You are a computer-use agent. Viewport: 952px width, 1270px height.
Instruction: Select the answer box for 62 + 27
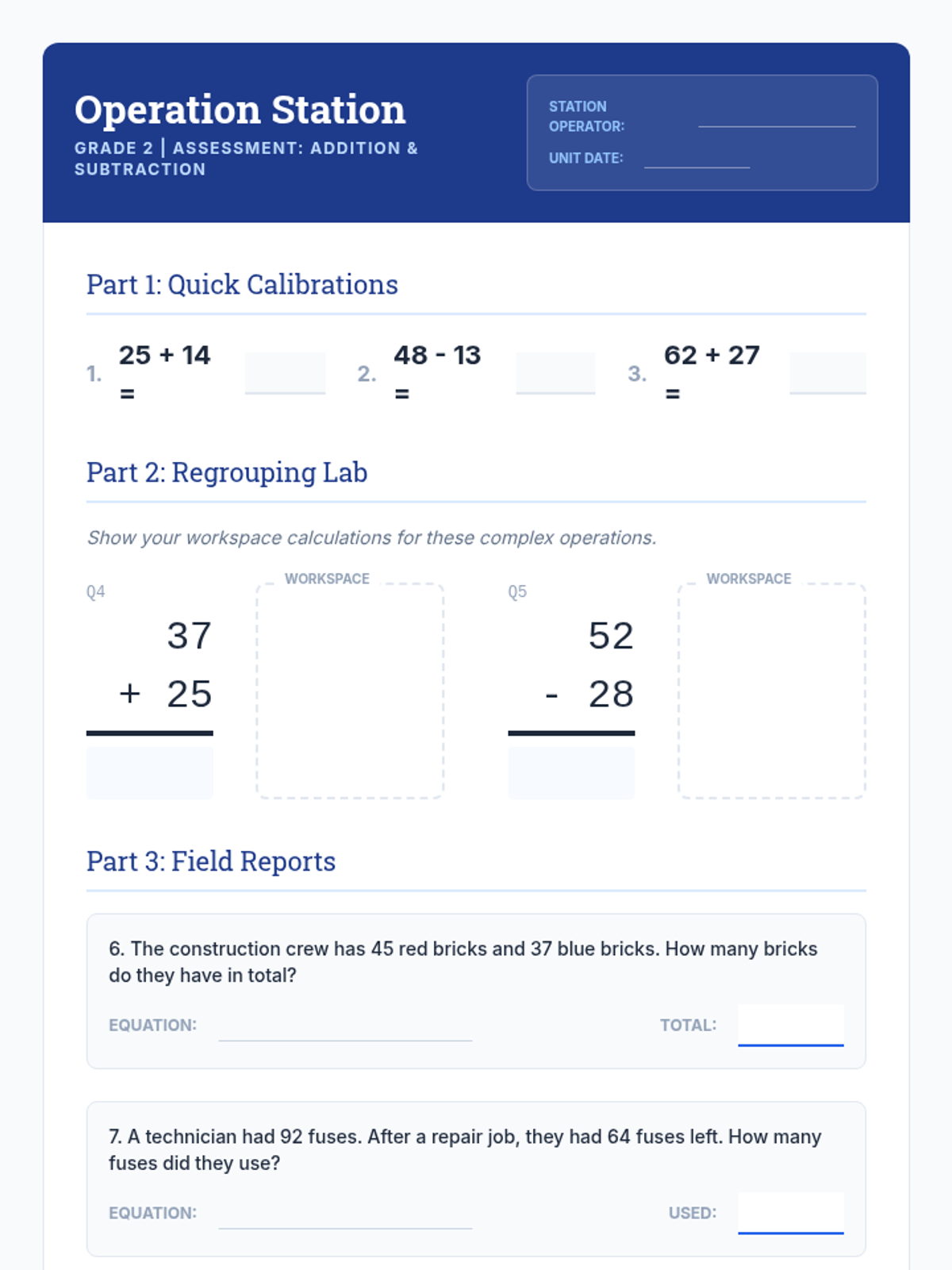coord(827,373)
